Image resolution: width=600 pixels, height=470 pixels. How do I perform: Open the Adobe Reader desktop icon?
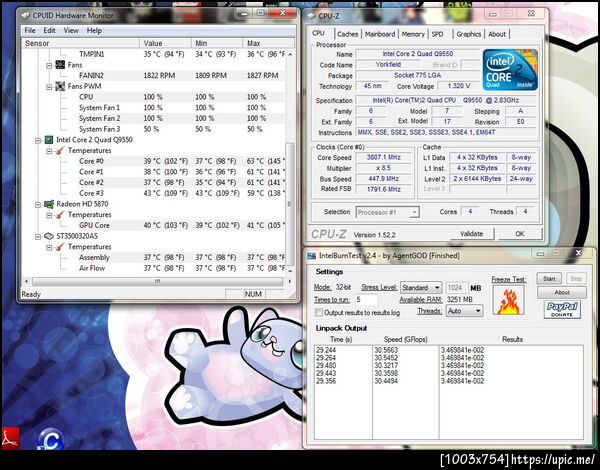coord(10,439)
